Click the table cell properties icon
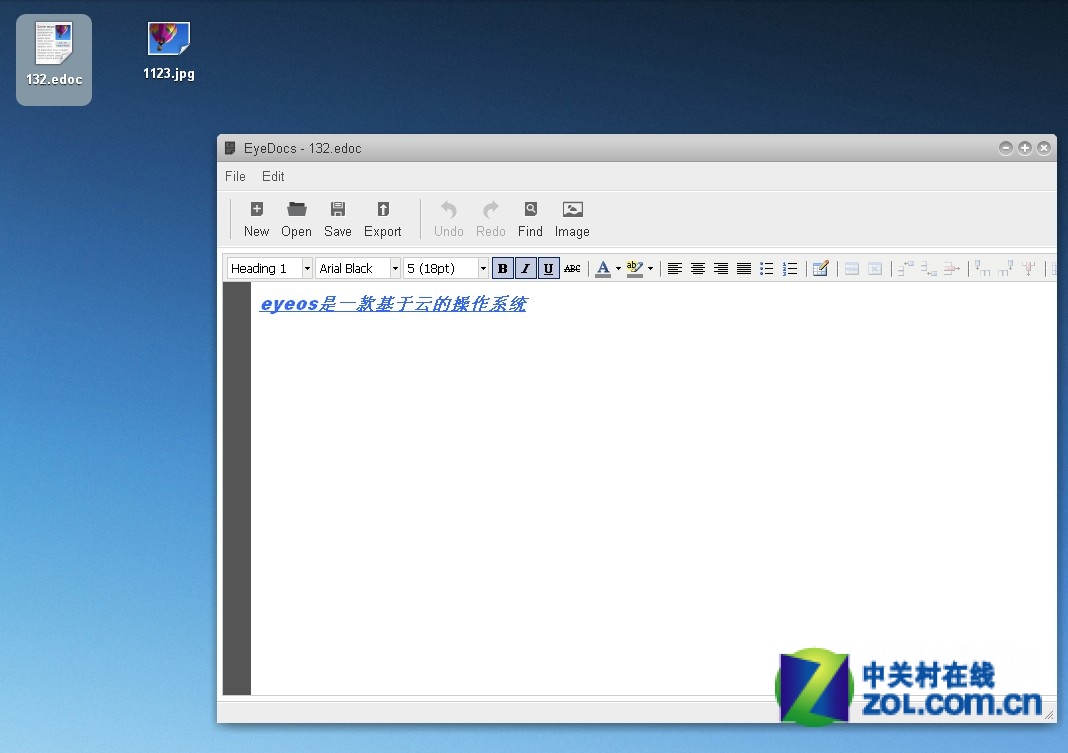Image resolution: width=1068 pixels, height=753 pixels. (875, 269)
